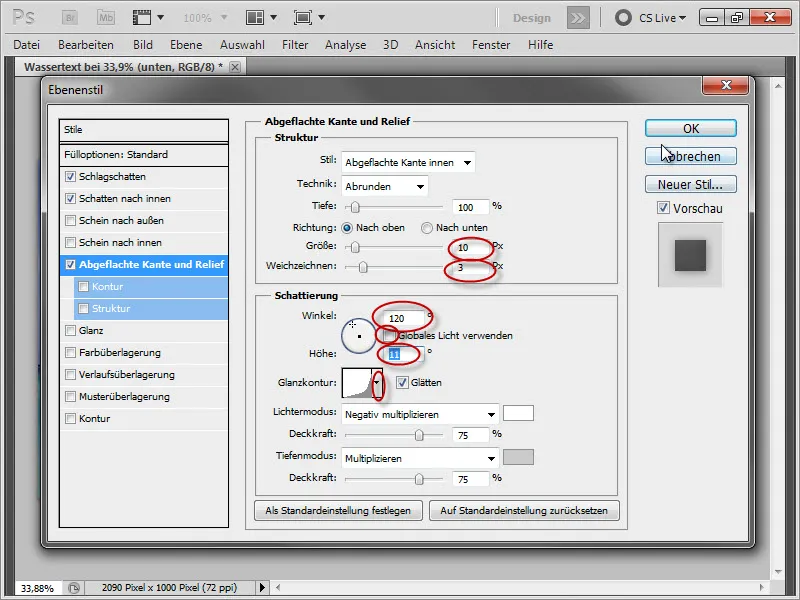The width and height of the screenshot is (800, 600).
Task: Open the Datei menu
Action: tap(27, 45)
